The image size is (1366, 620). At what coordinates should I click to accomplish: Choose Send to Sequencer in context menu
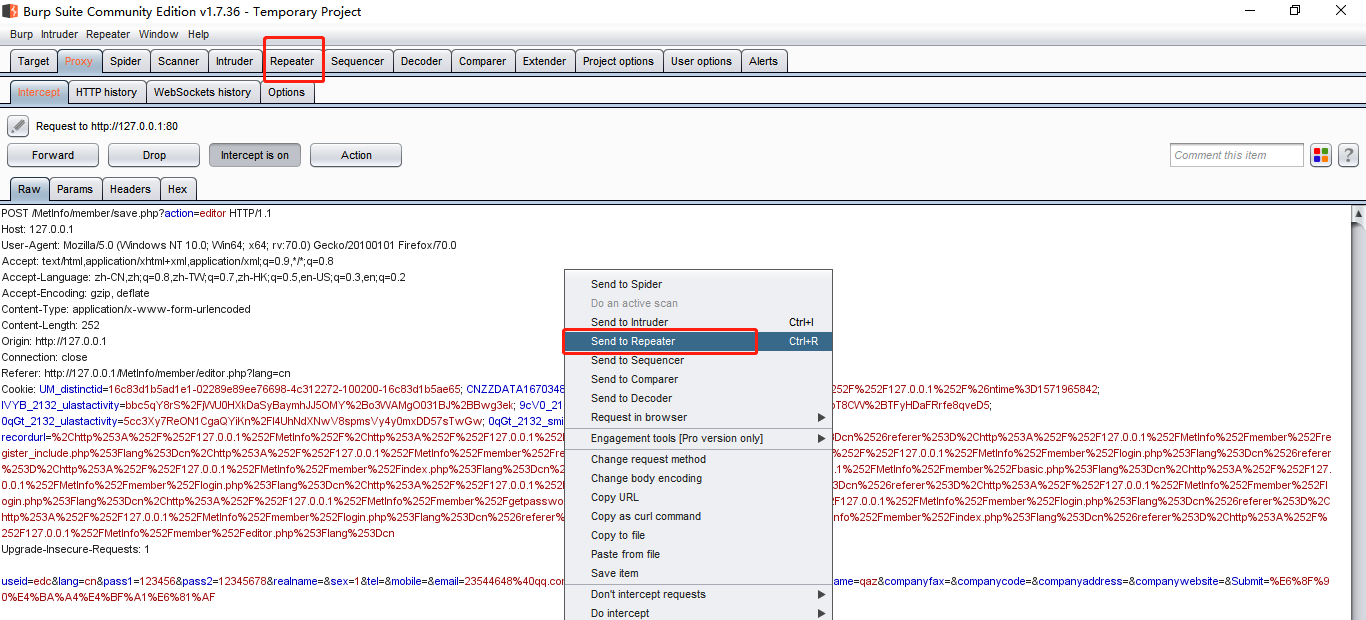coord(698,360)
